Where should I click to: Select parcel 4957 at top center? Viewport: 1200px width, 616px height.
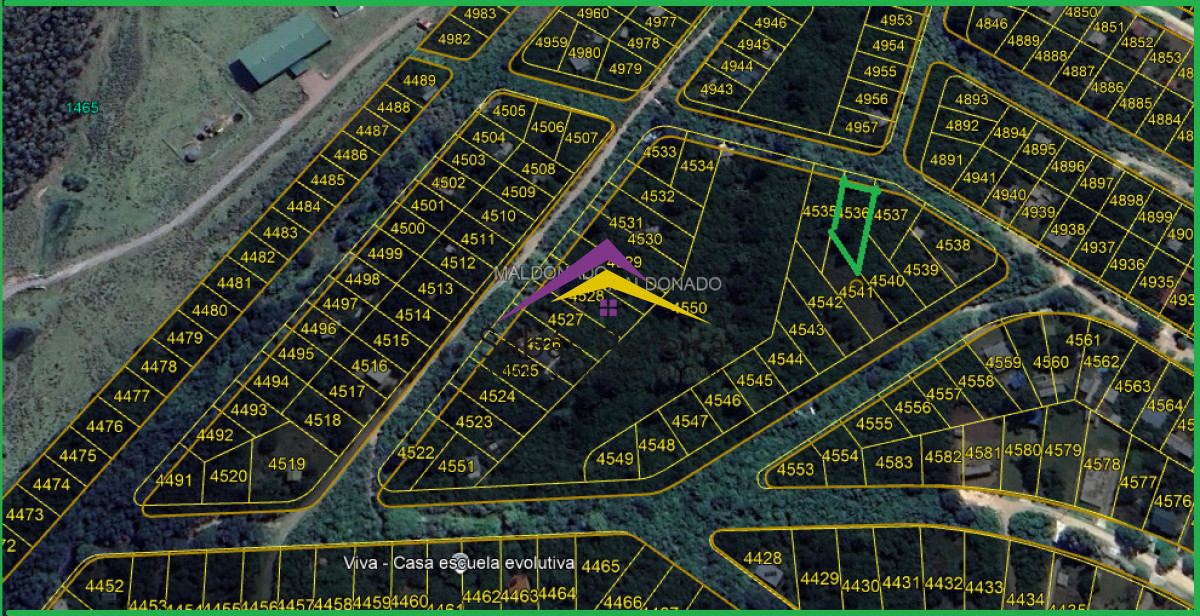[860, 128]
